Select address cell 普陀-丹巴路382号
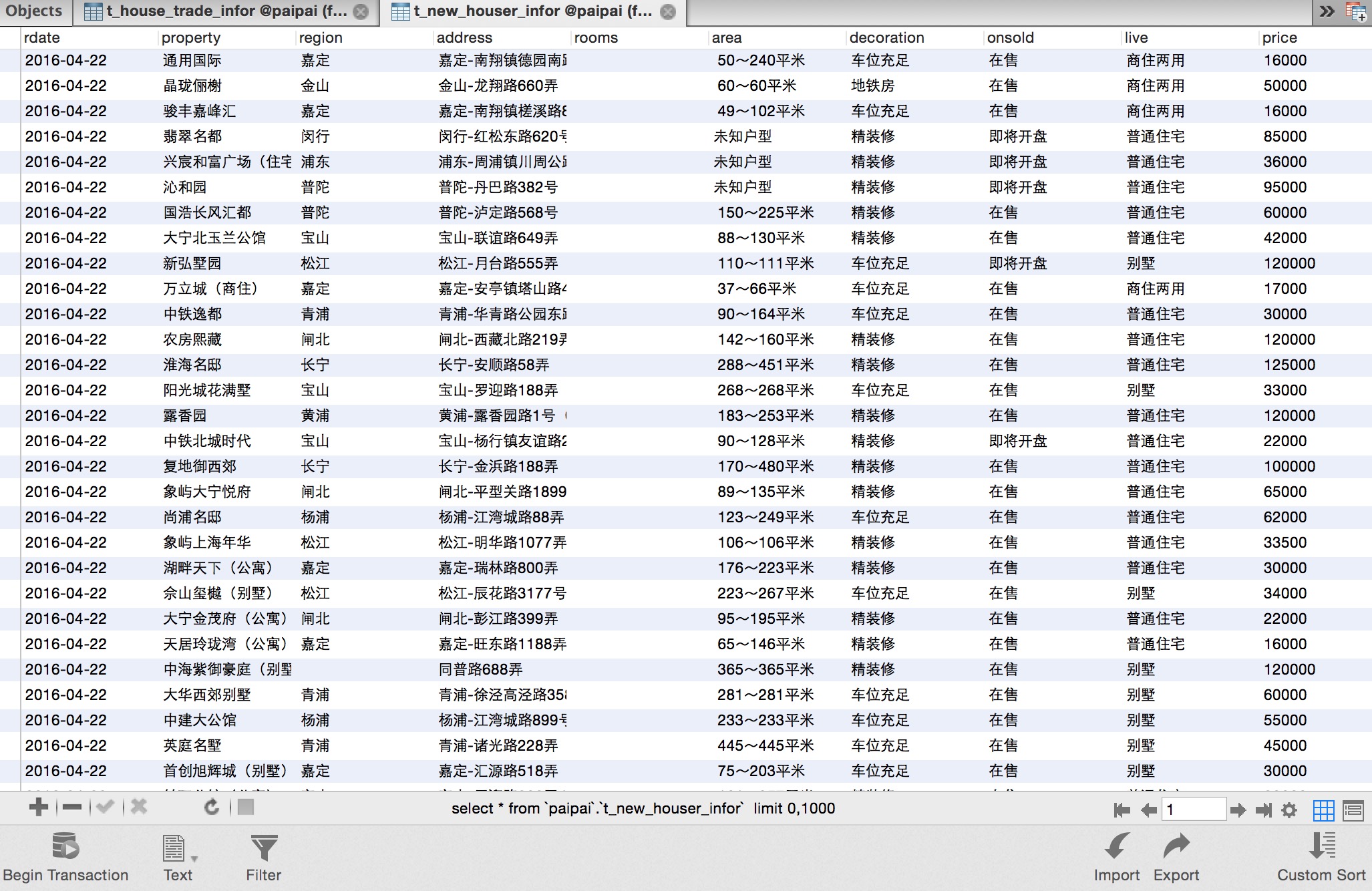 pos(498,187)
